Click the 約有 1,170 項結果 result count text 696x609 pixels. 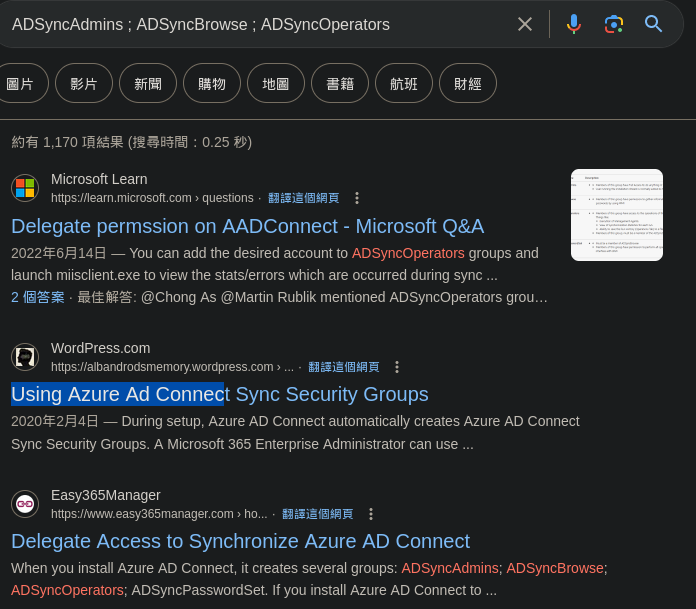pyautogui.click(x=131, y=142)
